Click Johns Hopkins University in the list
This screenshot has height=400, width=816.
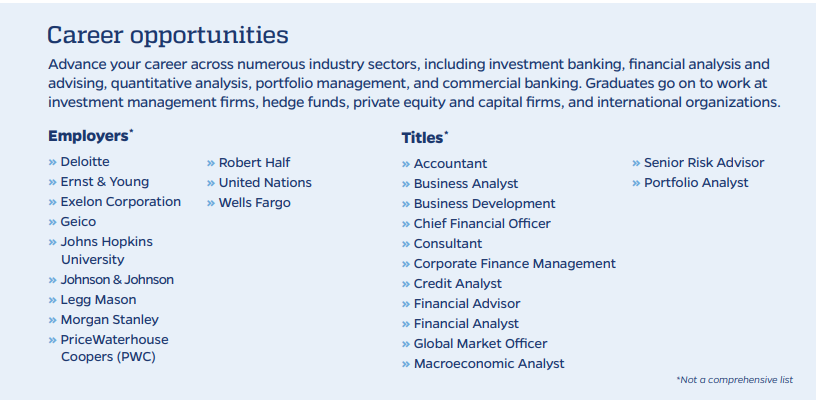pos(106,250)
